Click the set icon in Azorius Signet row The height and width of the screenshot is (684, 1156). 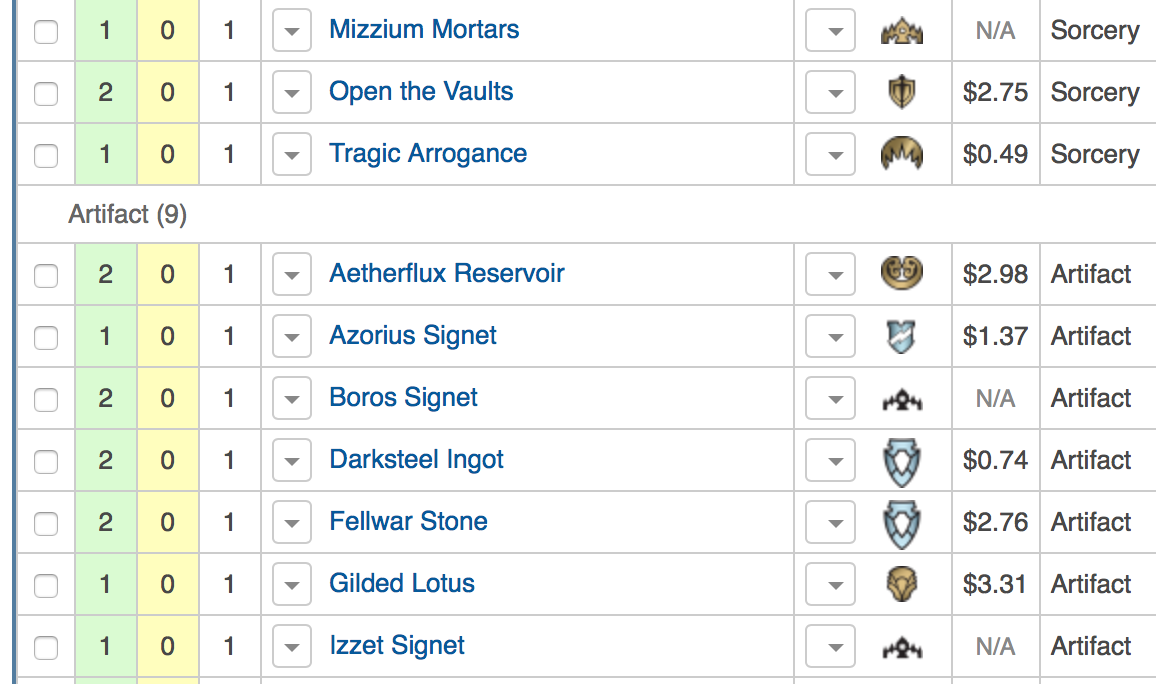pos(901,336)
